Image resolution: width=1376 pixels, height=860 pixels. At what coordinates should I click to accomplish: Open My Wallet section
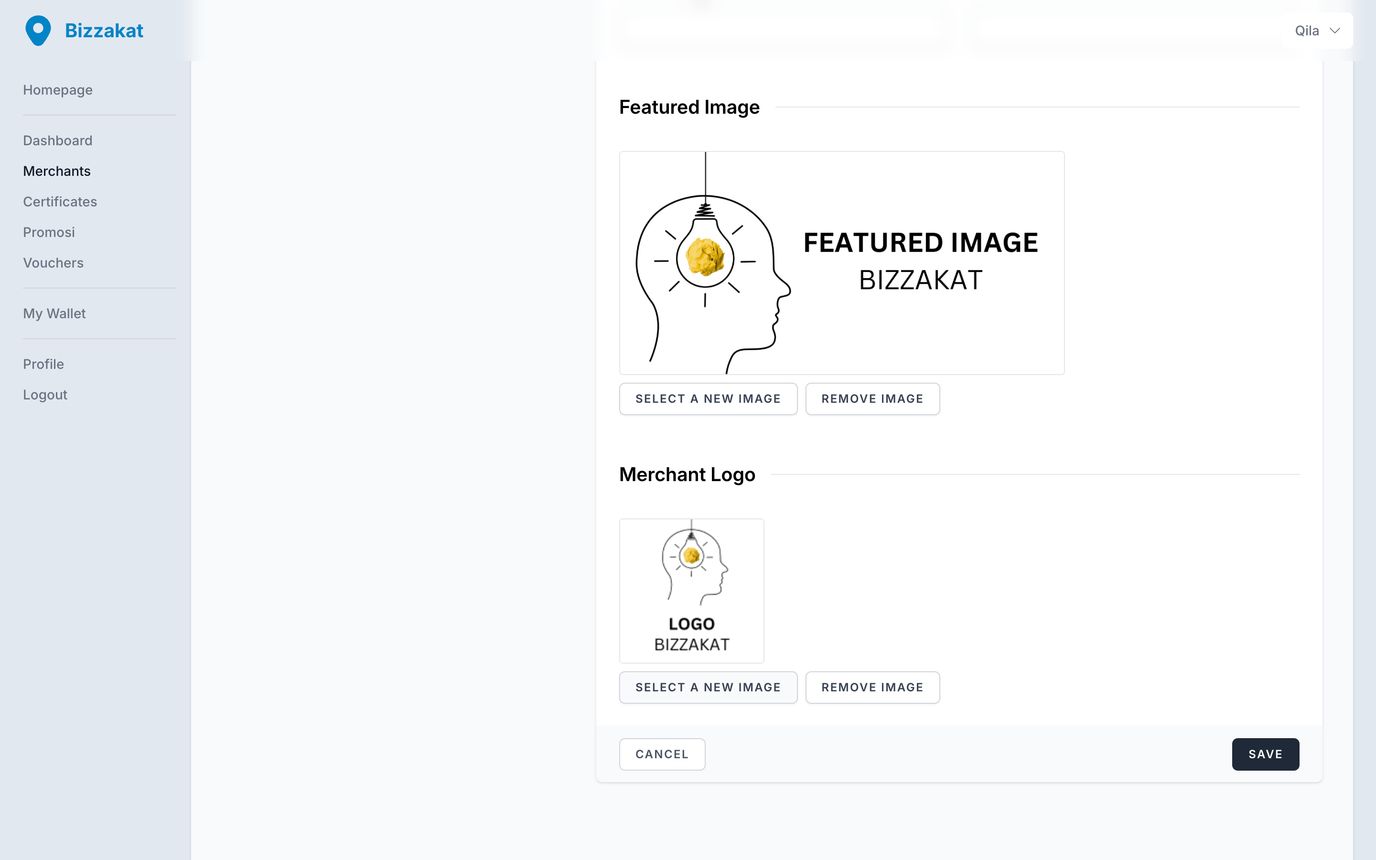tap(54, 314)
